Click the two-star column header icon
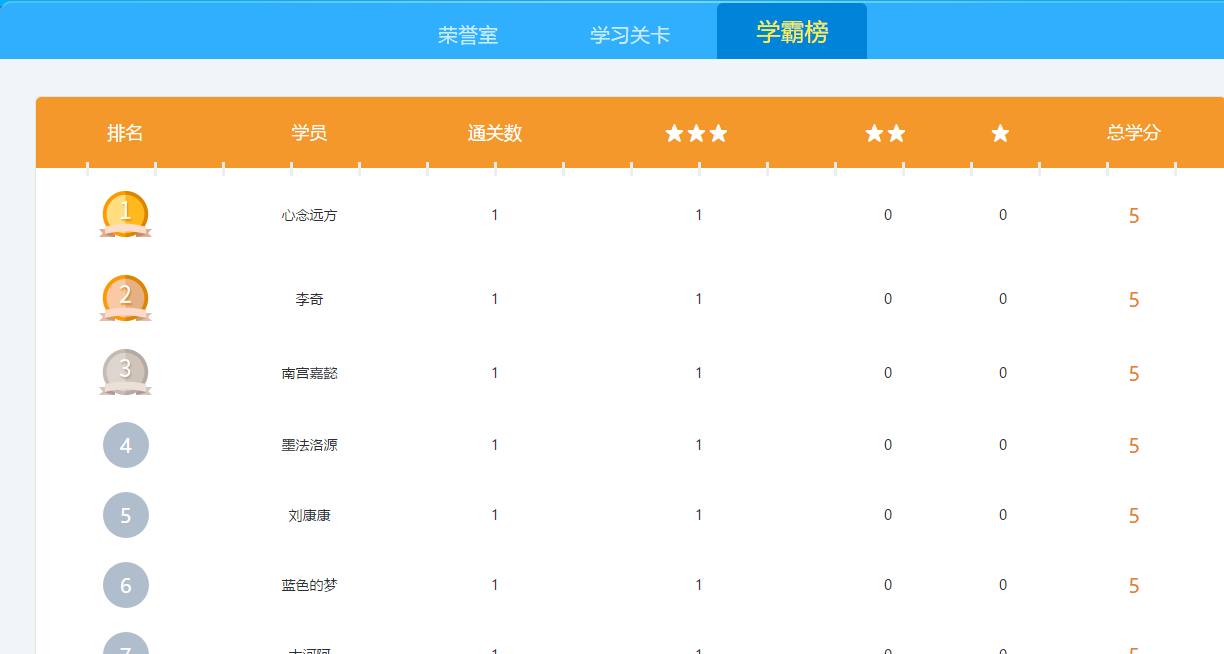Viewport: 1224px width, 654px height. click(885, 134)
